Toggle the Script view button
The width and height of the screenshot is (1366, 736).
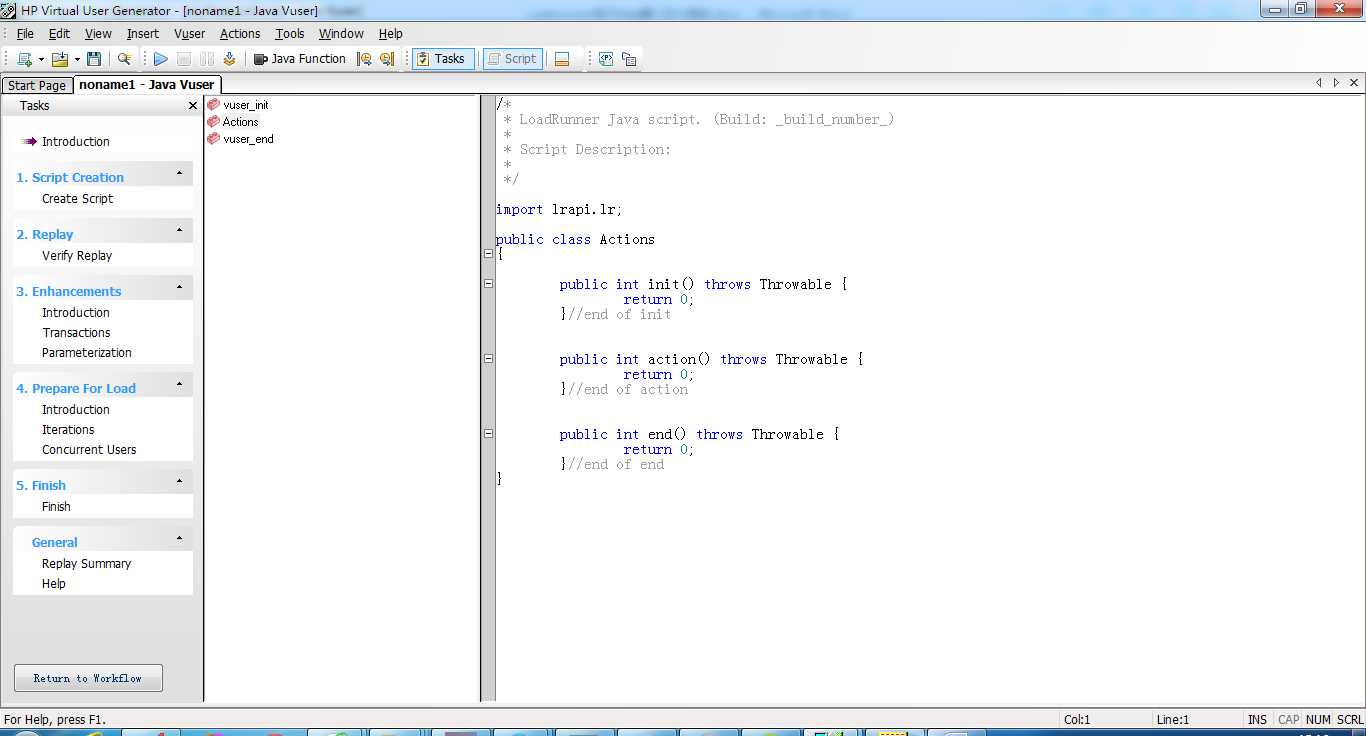click(513, 59)
